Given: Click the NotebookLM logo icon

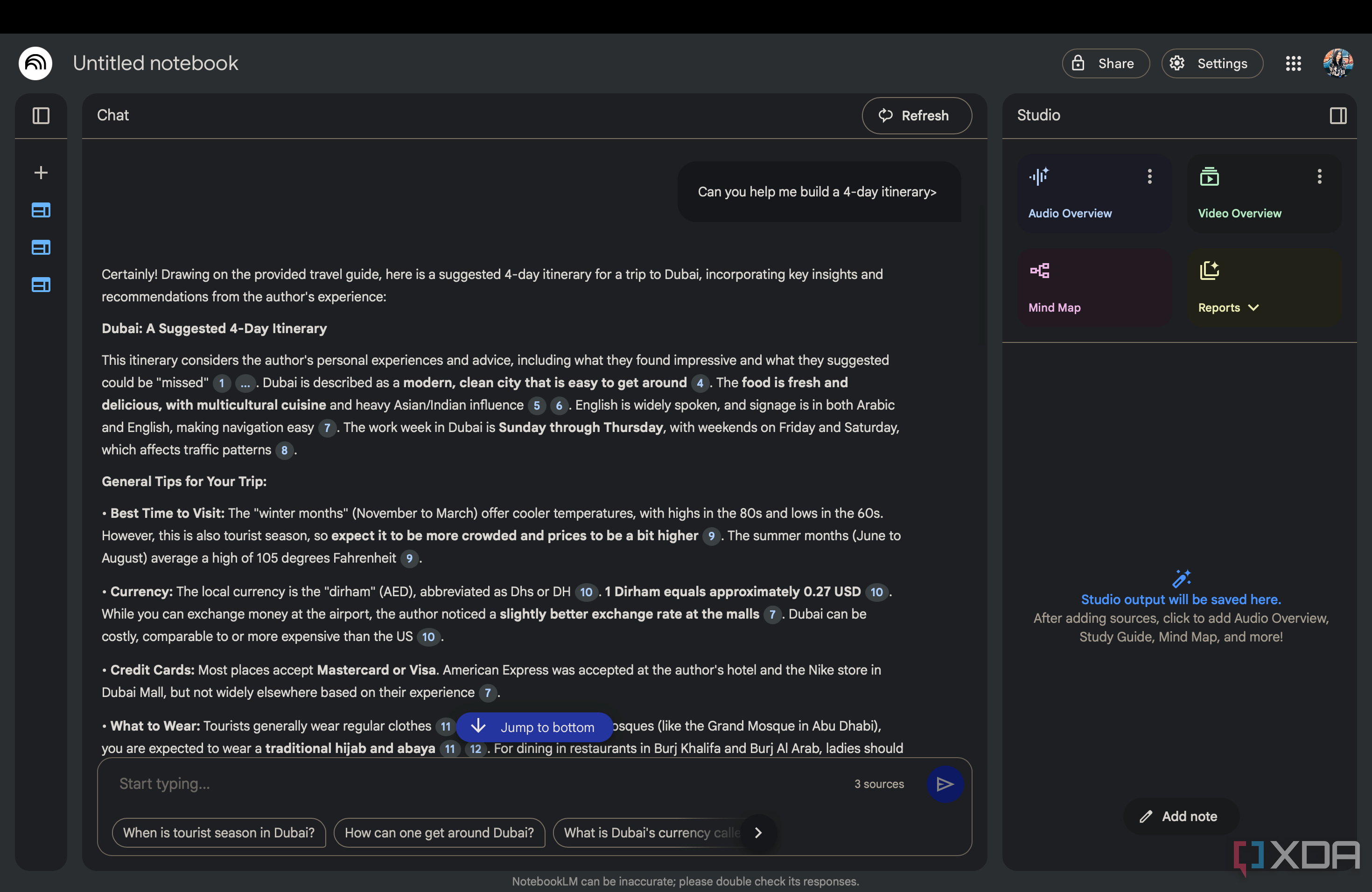Looking at the screenshot, I should pyautogui.click(x=36, y=63).
